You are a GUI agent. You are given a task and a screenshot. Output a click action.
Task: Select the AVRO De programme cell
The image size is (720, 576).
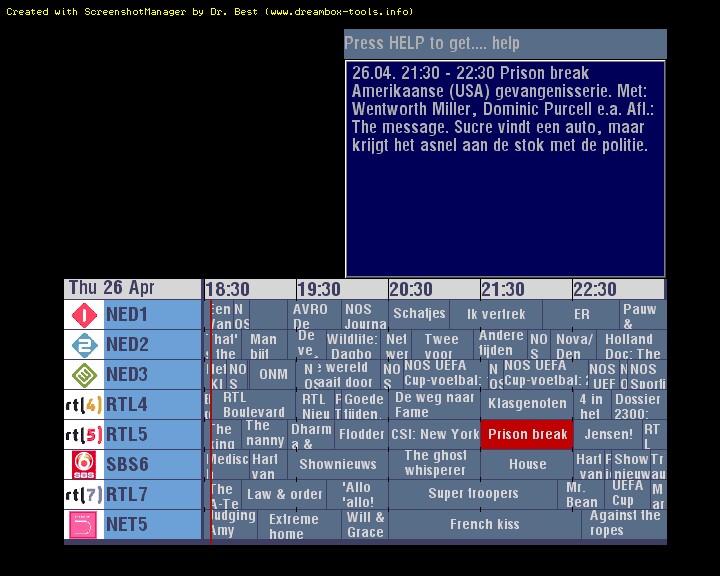tap(315, 315)
